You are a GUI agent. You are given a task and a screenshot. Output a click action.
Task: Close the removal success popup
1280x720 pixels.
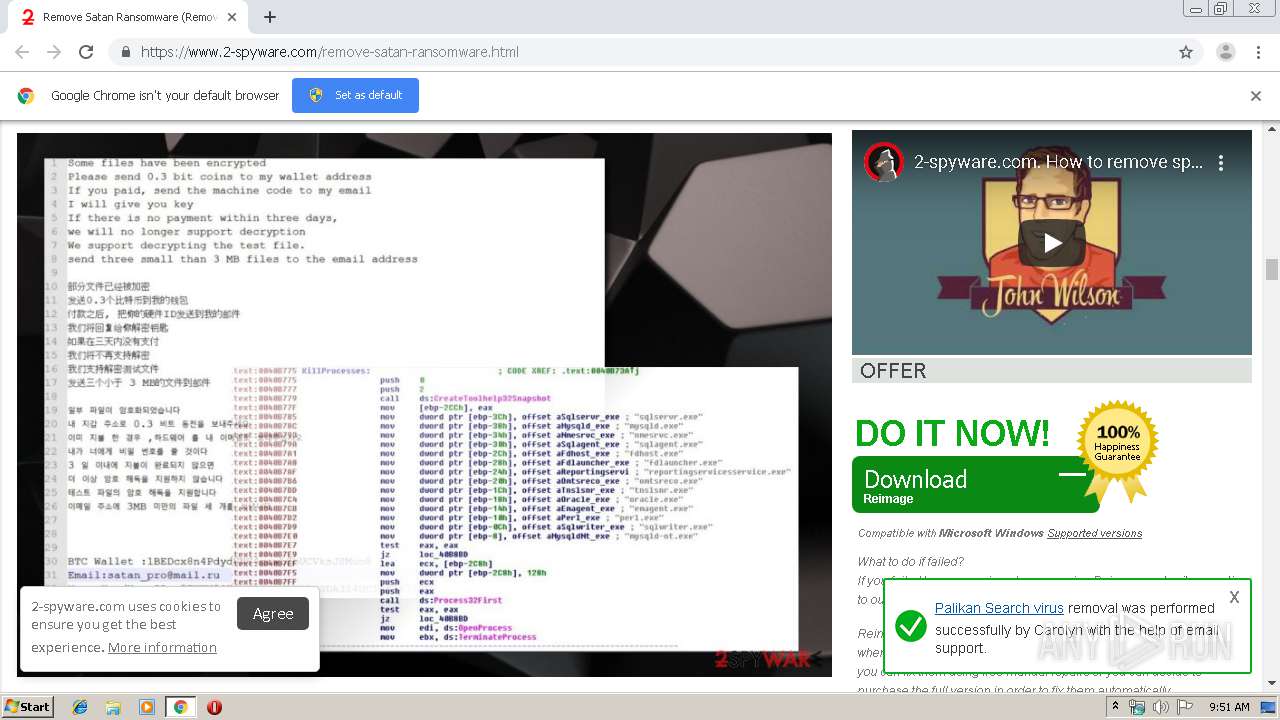tap(1234, 597)
